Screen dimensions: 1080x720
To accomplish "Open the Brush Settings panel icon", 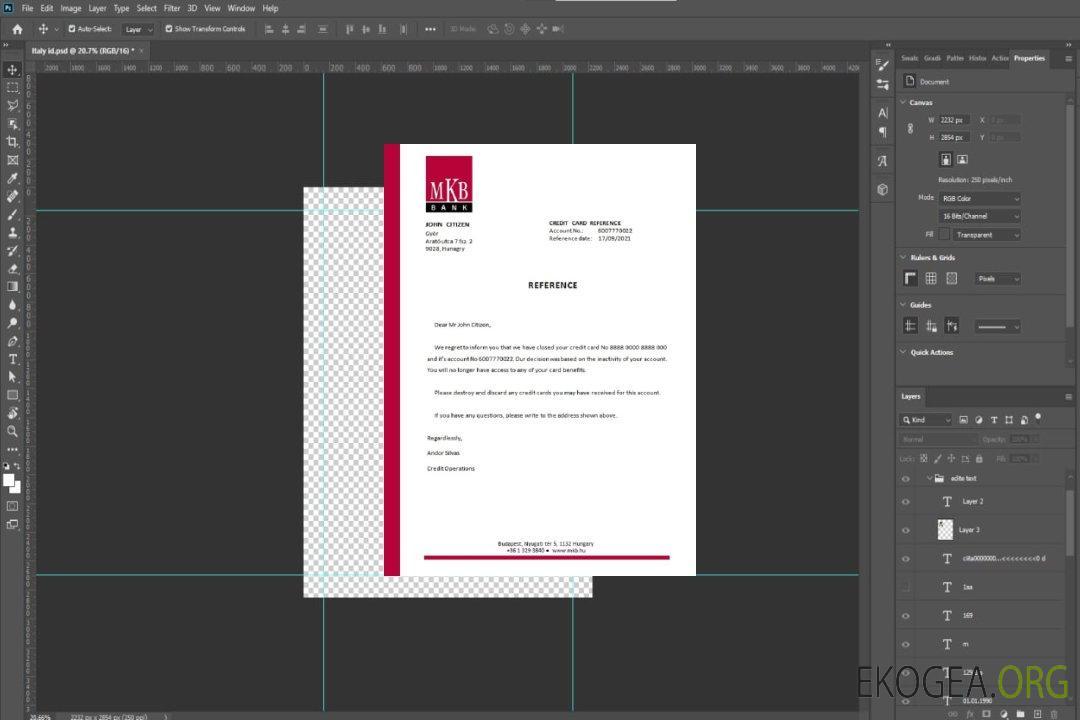I will [883, 64].
